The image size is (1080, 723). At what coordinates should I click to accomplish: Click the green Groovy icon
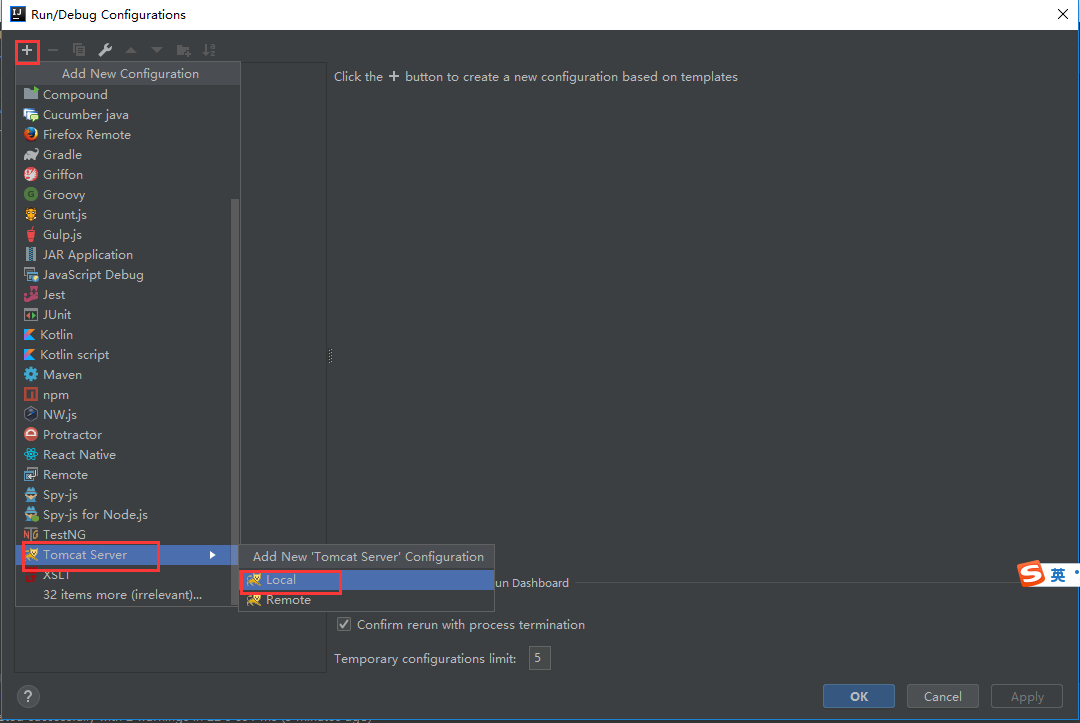(31, 194)
